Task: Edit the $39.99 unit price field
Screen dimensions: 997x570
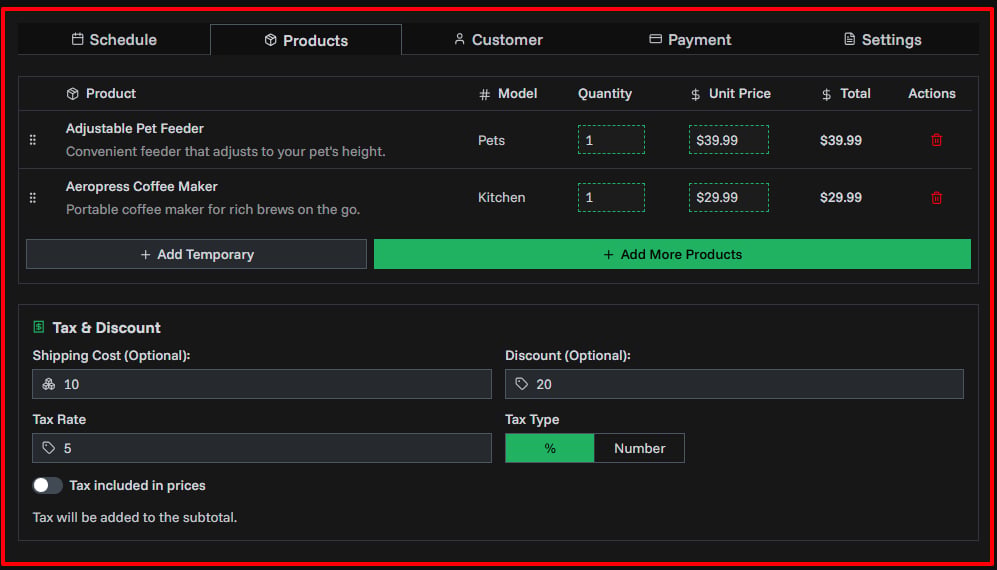Action: [729, 140]
